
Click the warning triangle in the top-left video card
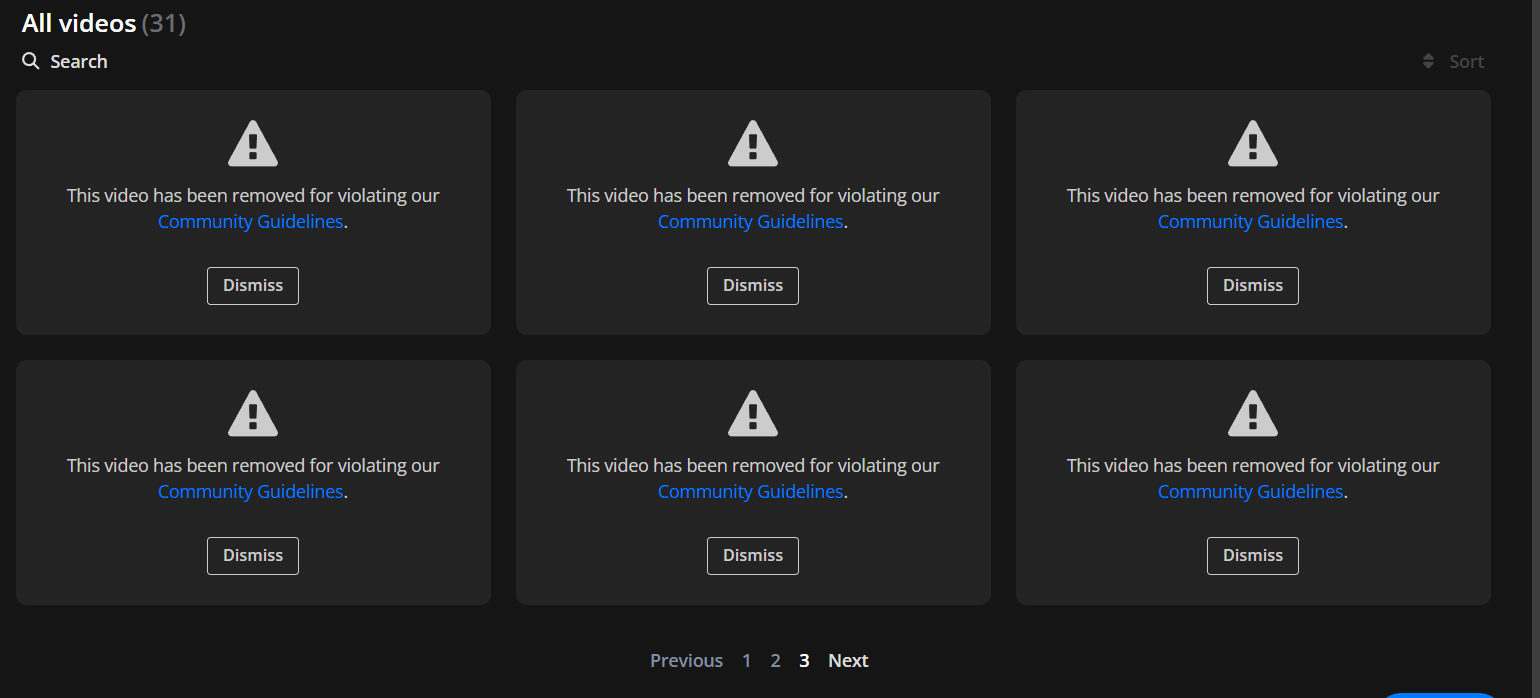point(253,144)
